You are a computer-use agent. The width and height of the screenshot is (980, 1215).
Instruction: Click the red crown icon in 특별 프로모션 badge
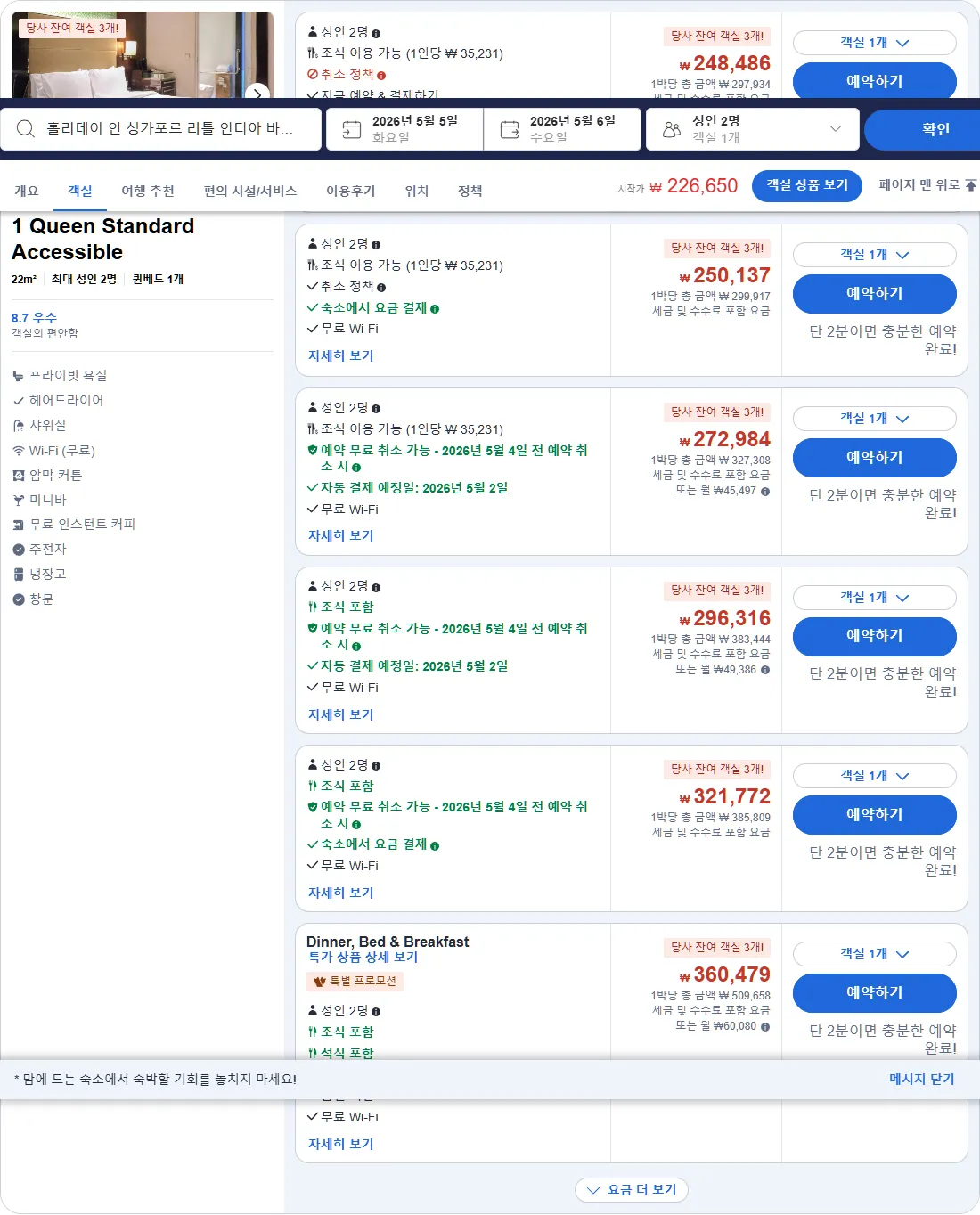(x=320, y=982)
